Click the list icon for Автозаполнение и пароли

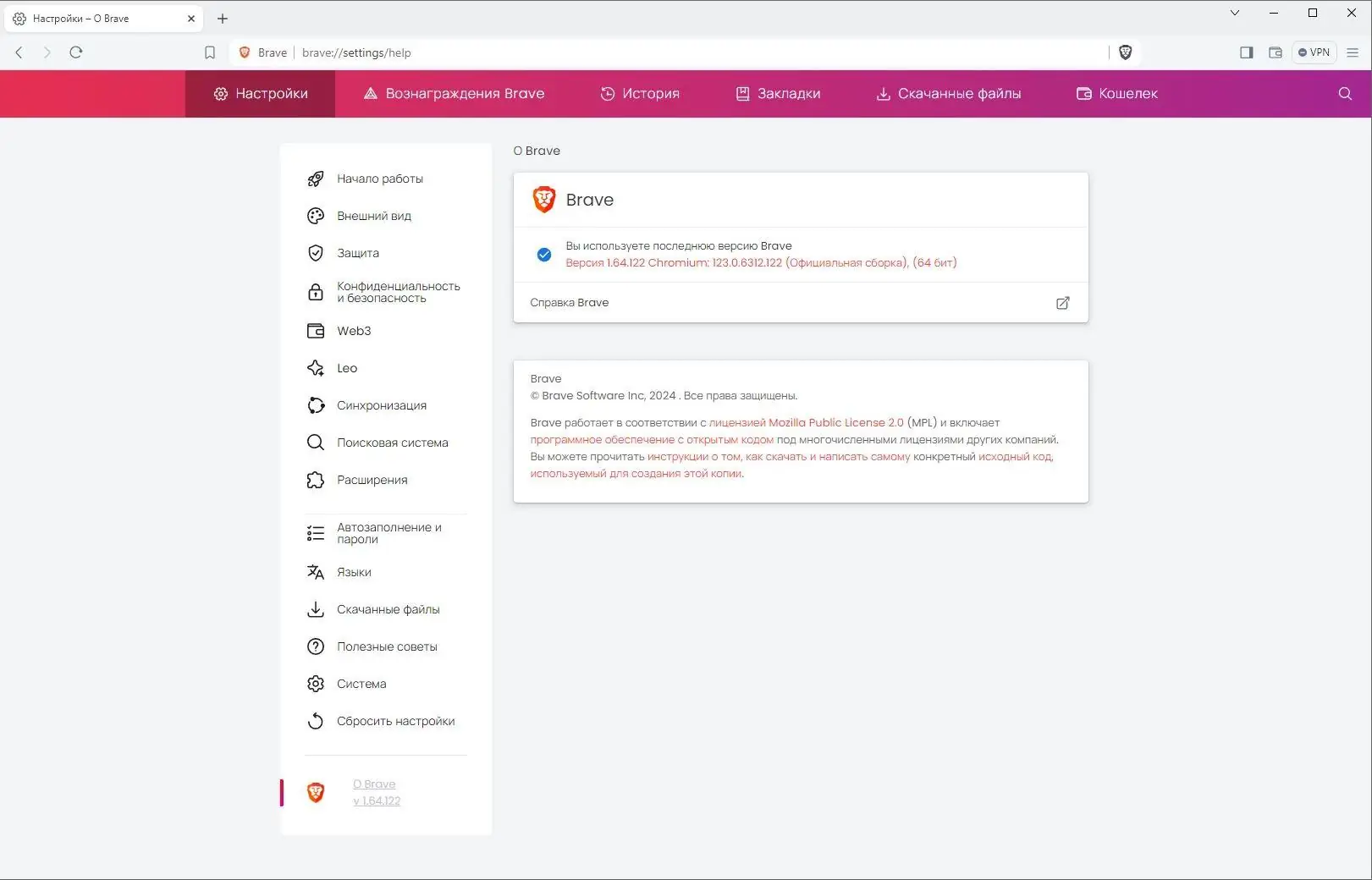316,533
